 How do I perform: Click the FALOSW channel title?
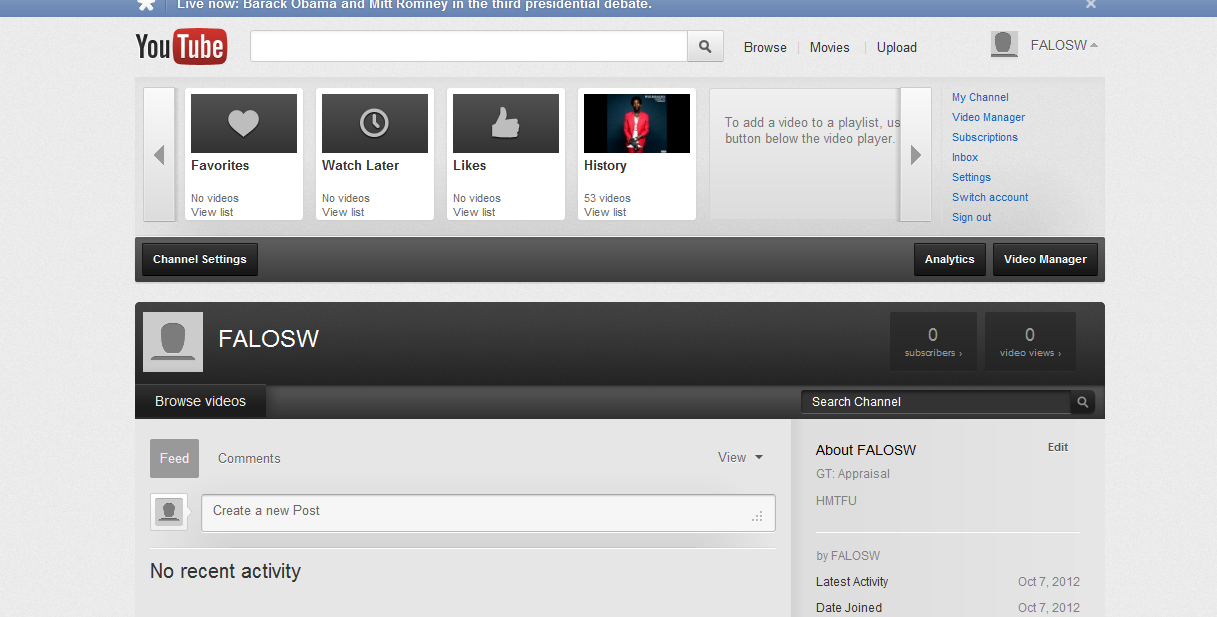tap(268, 339)
